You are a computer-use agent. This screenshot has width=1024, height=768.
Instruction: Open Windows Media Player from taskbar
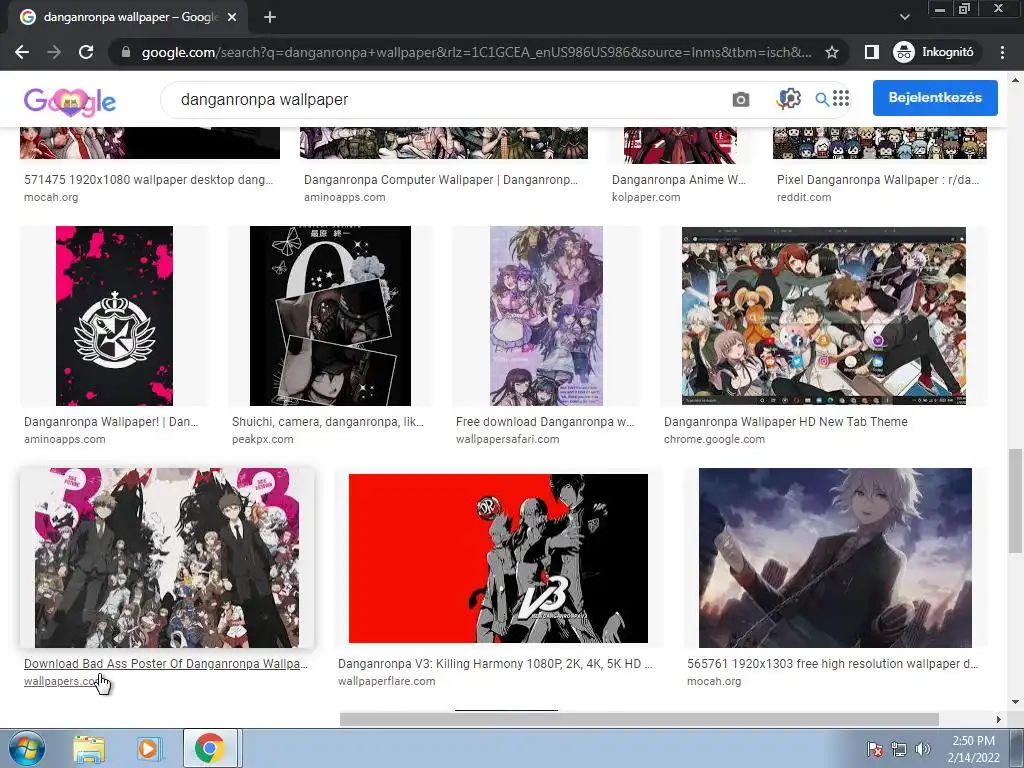[x=148, y=749]
